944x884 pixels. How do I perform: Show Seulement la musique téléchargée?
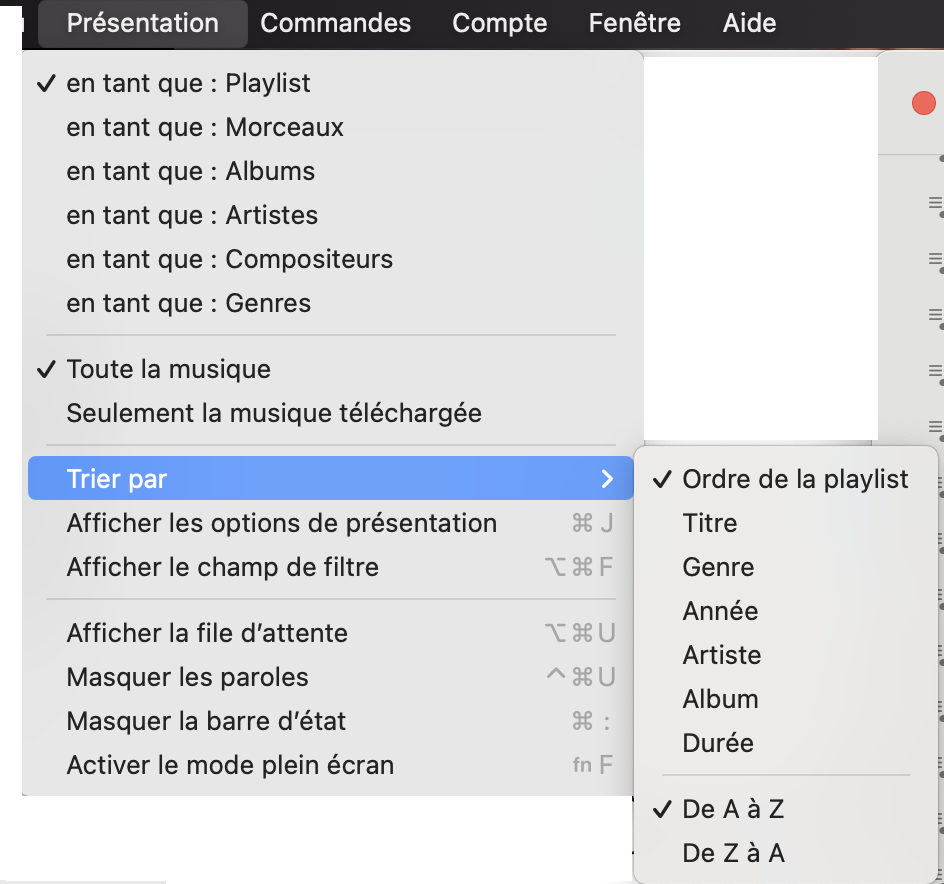pyautogui.click(x=274, y=413)
